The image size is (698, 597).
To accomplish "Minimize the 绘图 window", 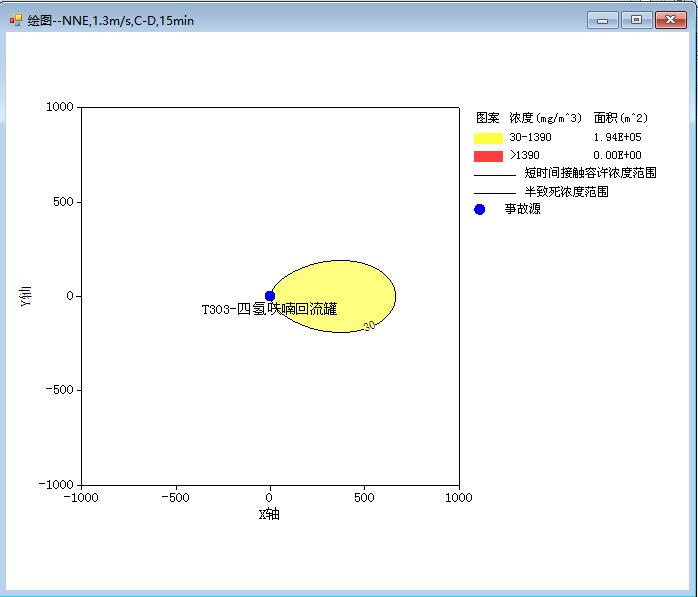I will tap(602, 20).
